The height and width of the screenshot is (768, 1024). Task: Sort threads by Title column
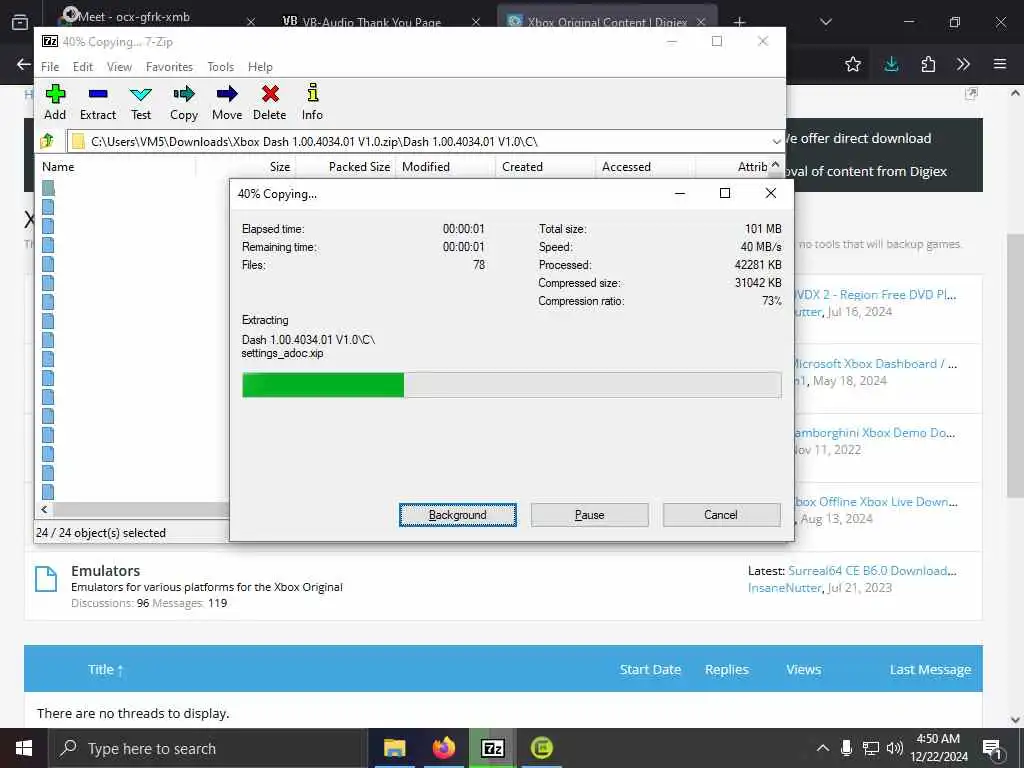[x=105, y=669]
